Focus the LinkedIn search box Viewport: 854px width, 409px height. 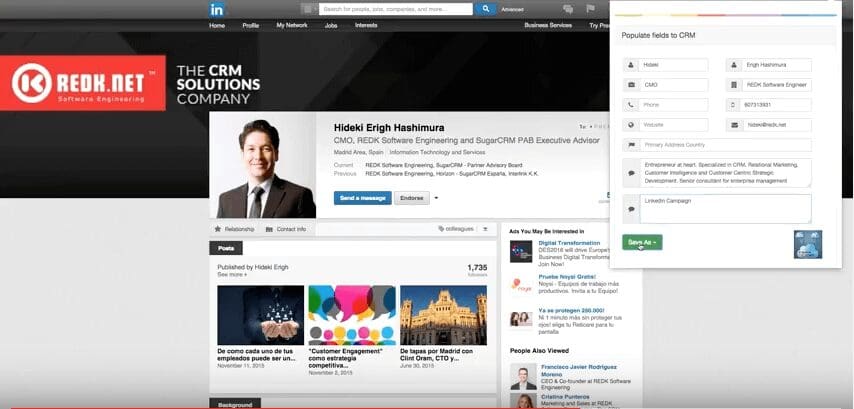pyautogui.click(x=396, y=9)
